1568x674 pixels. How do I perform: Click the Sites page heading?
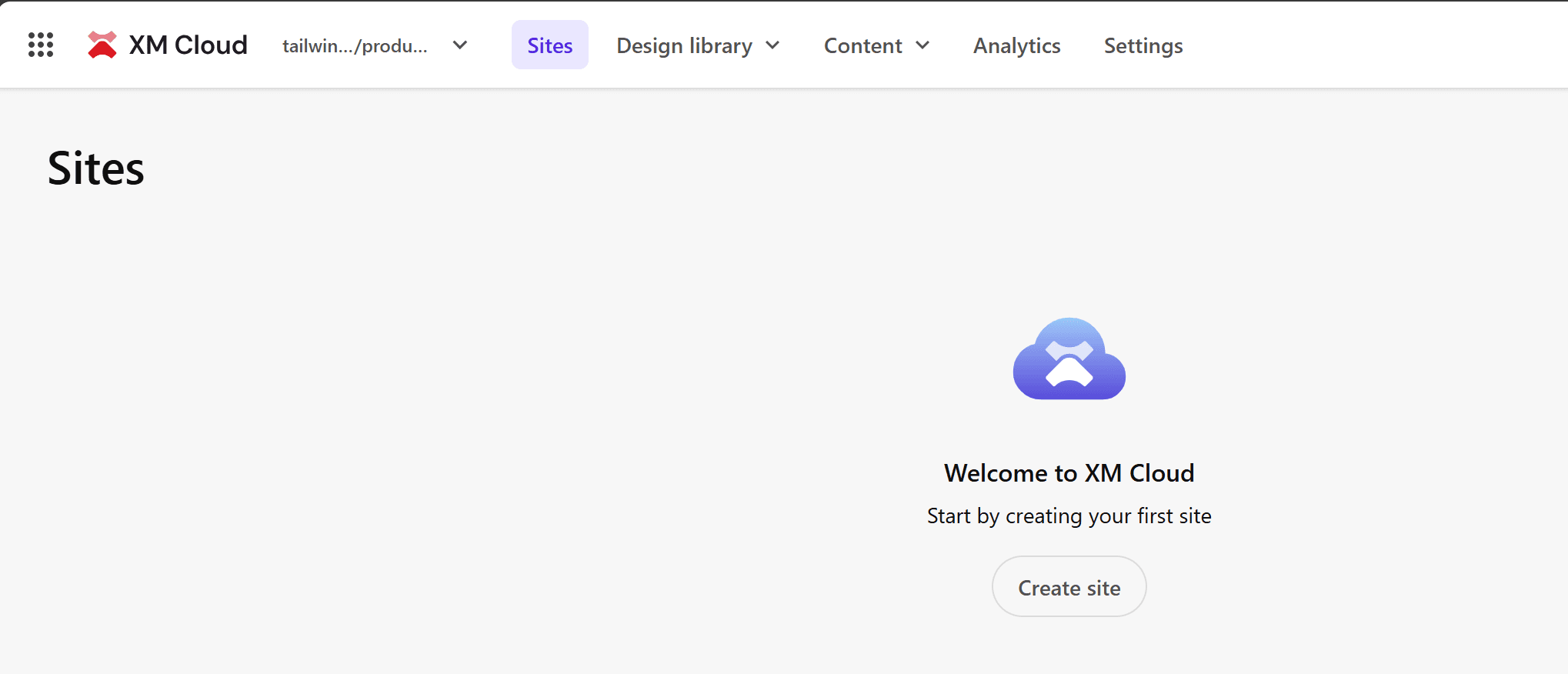click(96, 168)
